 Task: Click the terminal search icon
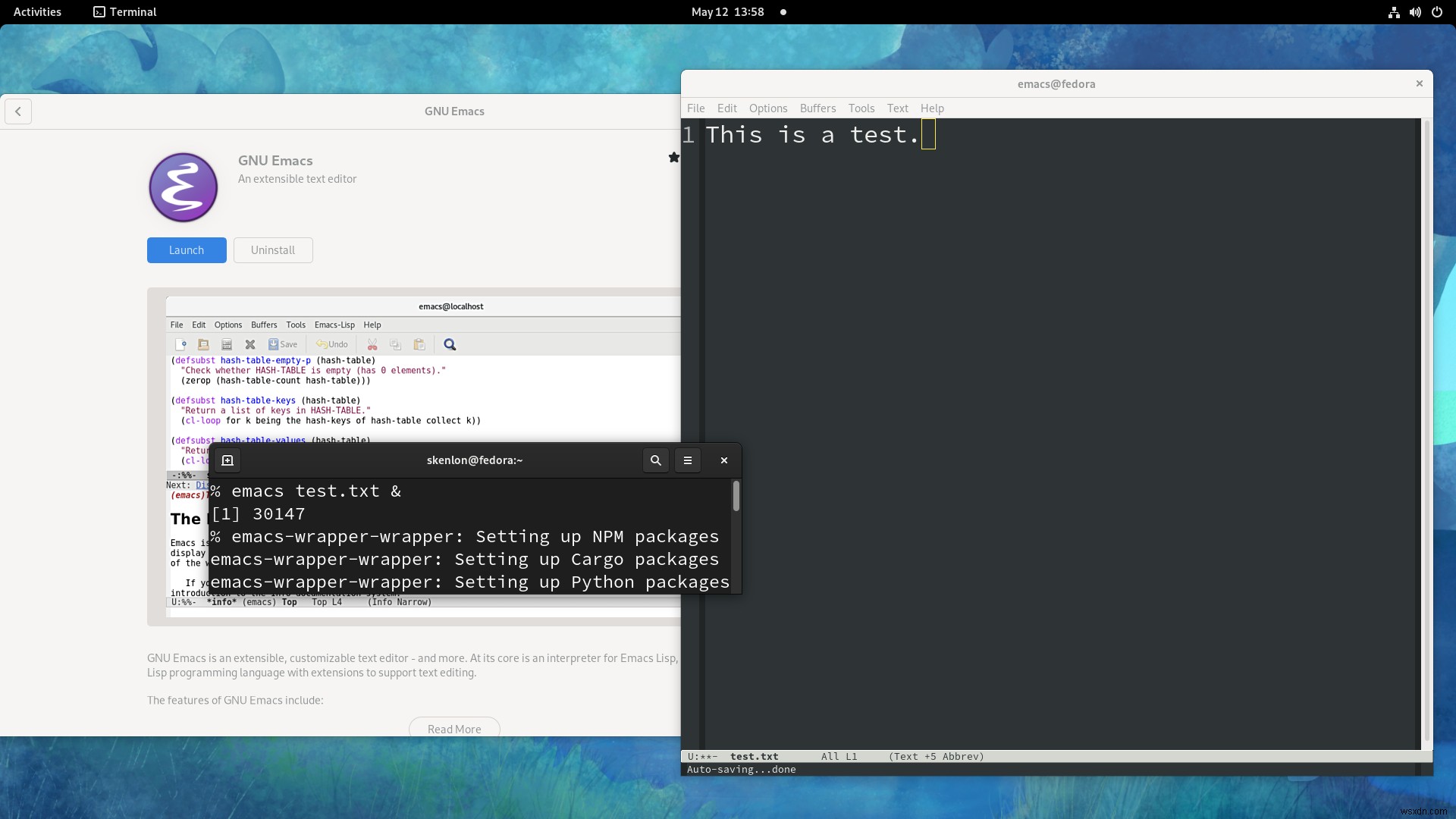pos(655,460)
